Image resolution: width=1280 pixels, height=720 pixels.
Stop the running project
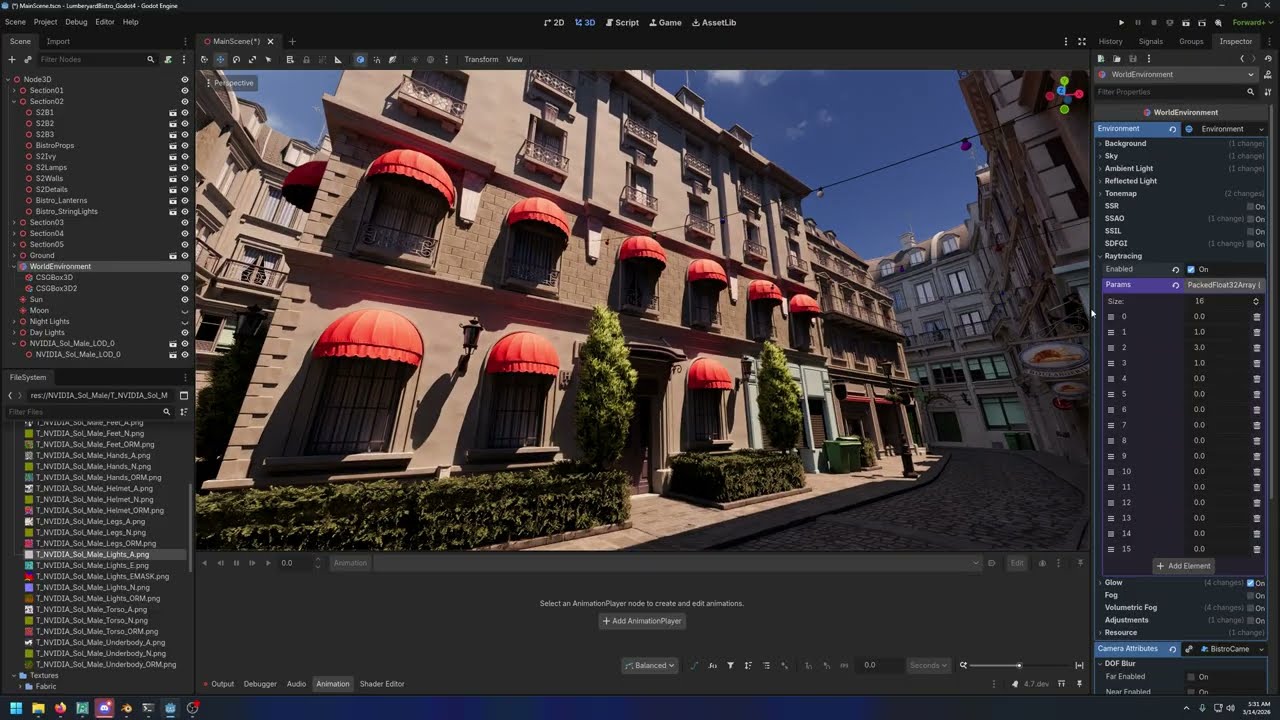click(1153, 22)
